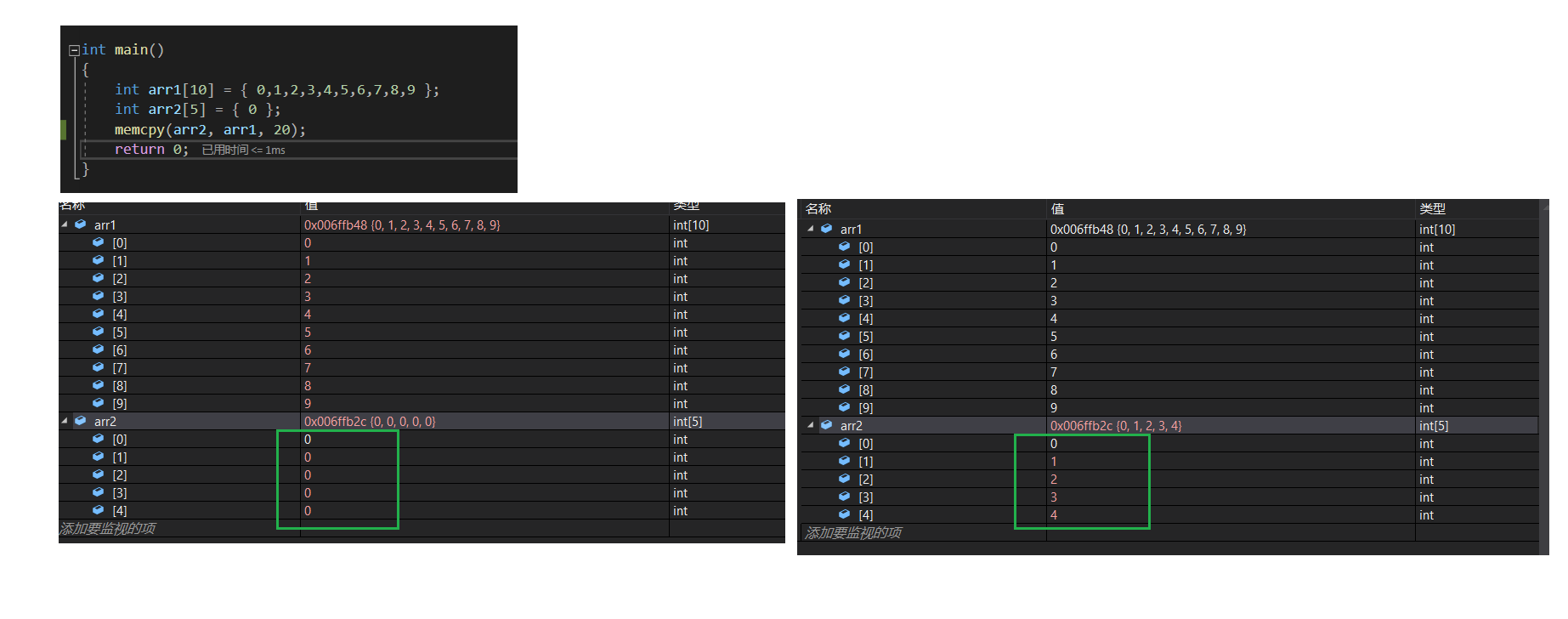1568x619 pixels.
Task: Click the icon of arr1 [7] in the right watch
Action: 845,372
